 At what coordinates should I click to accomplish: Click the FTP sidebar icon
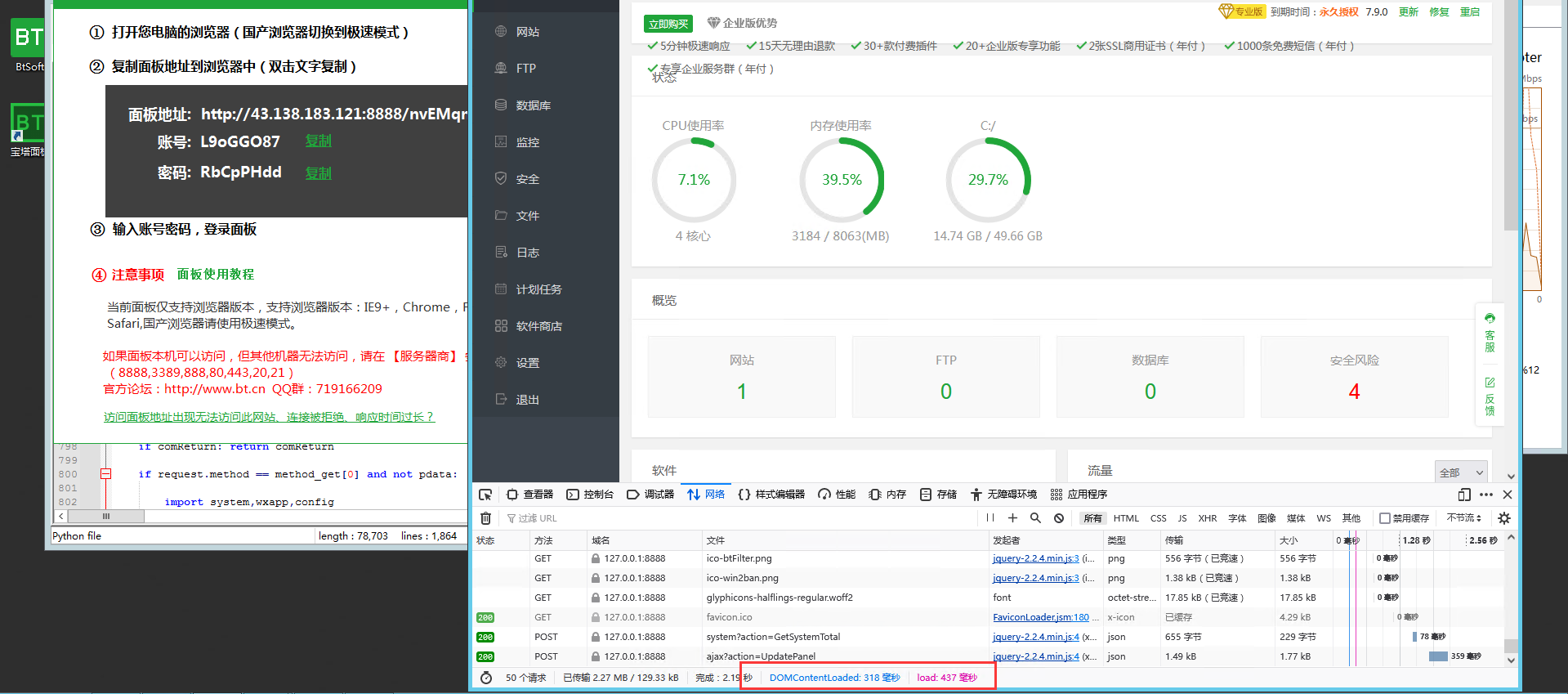501,68
